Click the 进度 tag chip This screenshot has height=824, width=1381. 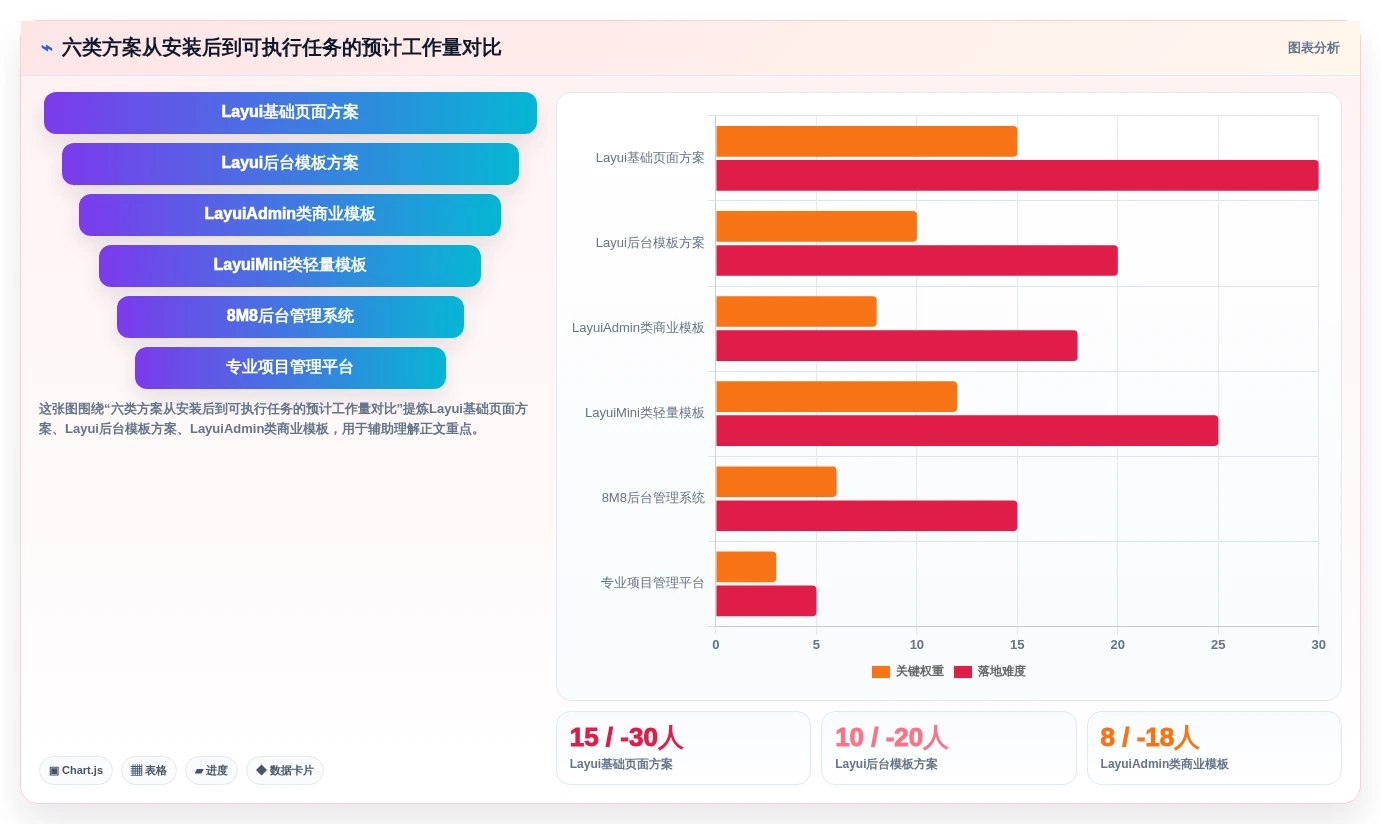coord(211,770)
